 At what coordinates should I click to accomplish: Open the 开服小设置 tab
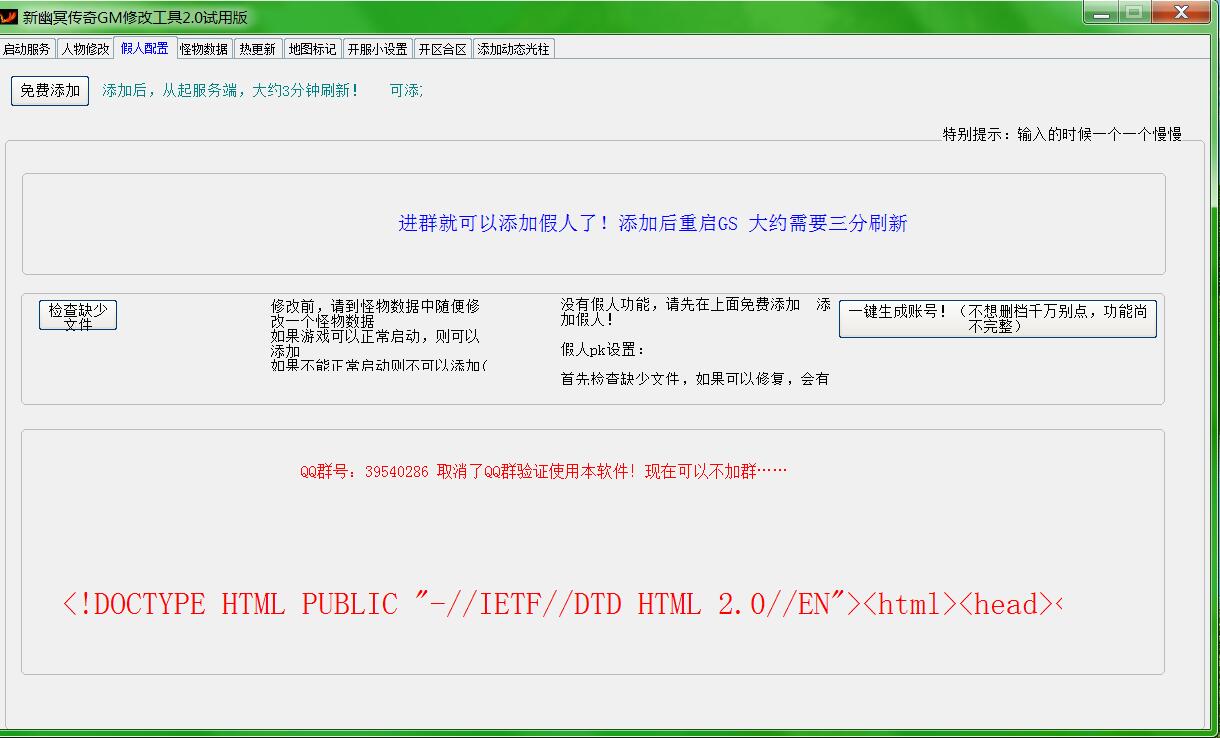pos(377,49)
